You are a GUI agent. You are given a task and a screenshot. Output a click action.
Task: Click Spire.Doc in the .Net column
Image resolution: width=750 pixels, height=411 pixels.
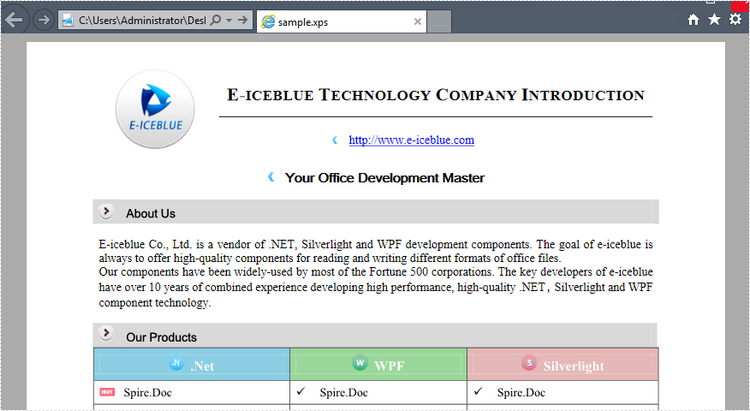tap(147, 392)
